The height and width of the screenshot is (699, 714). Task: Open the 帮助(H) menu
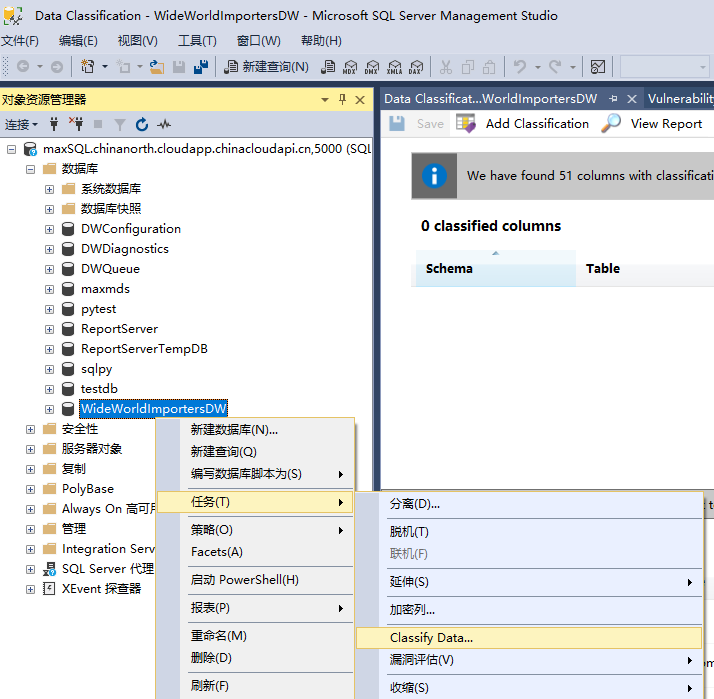pos(321,41)
